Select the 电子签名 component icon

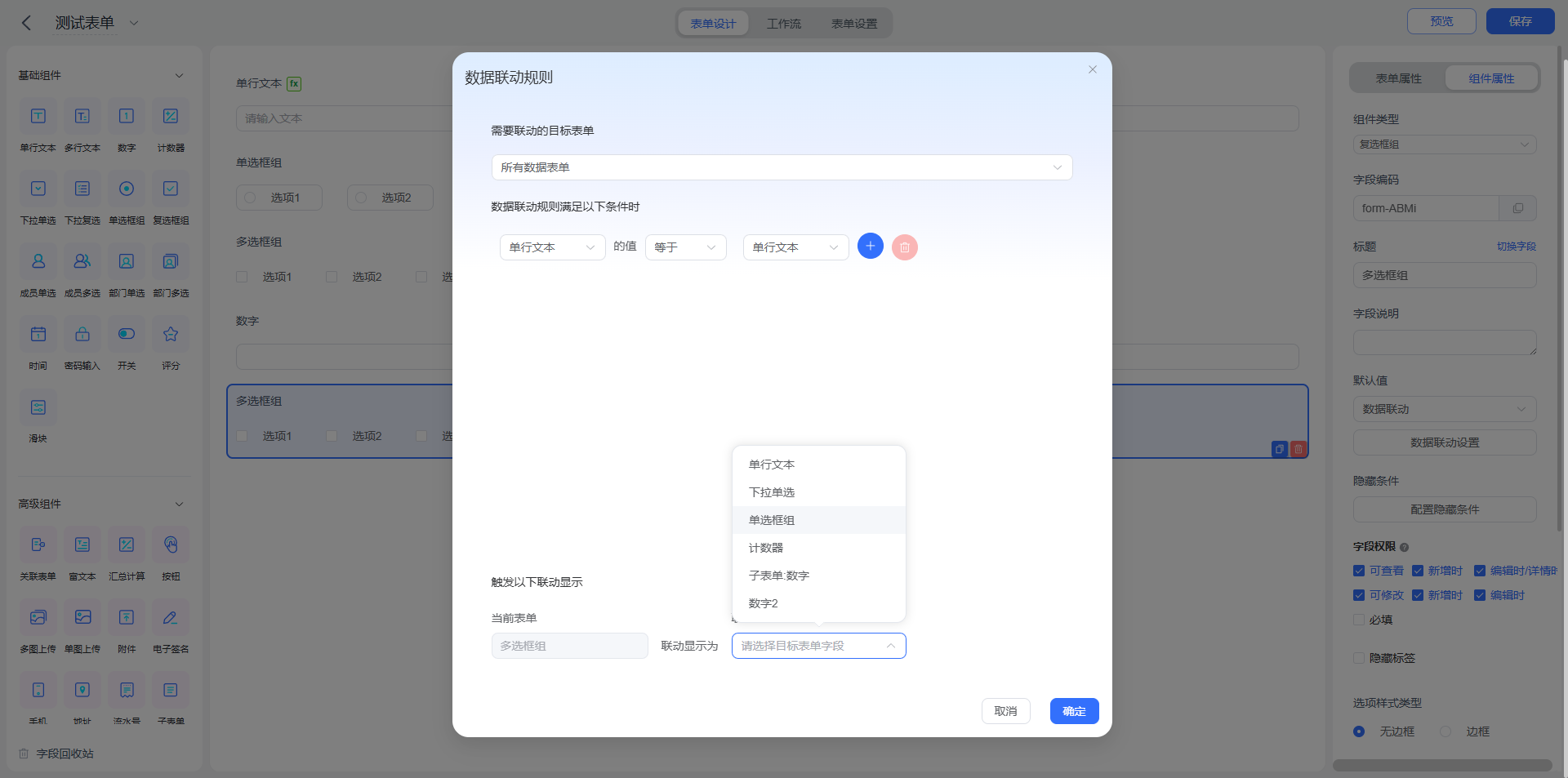[171, 617]
